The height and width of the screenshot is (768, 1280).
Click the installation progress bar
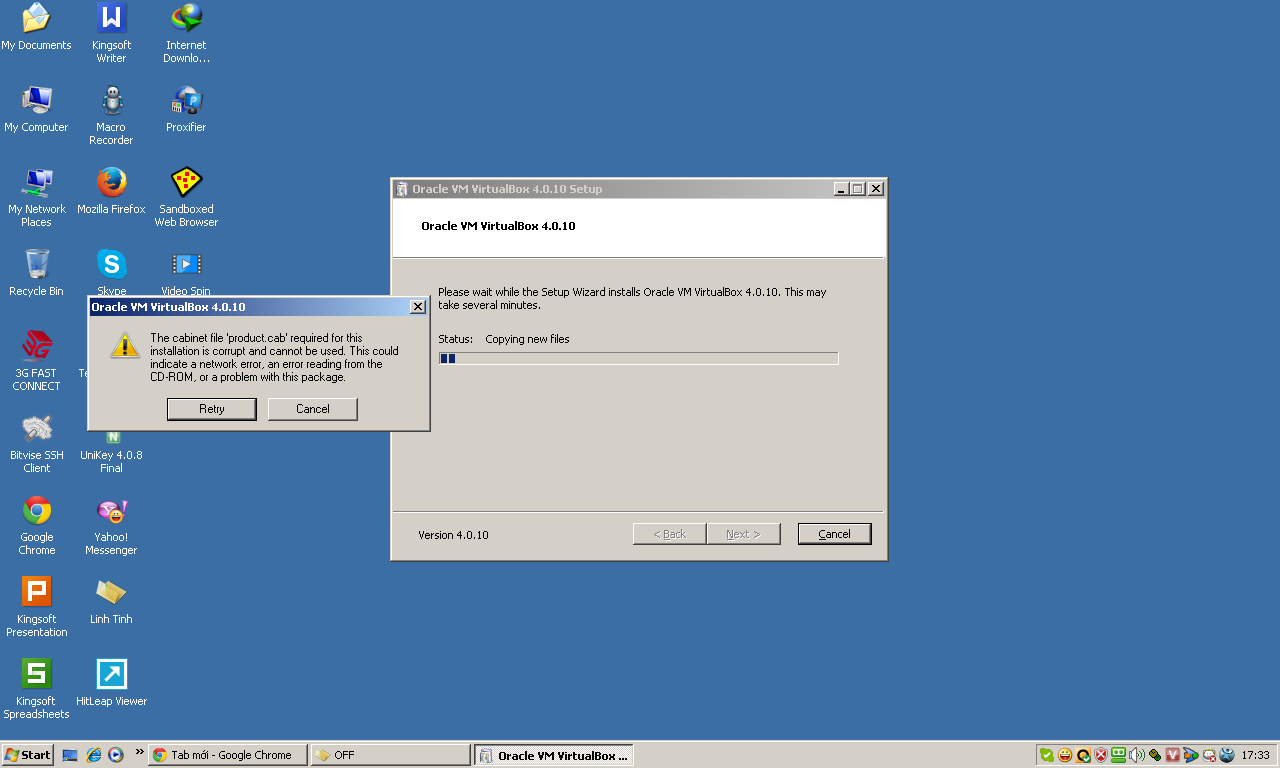tap(638, 358)
